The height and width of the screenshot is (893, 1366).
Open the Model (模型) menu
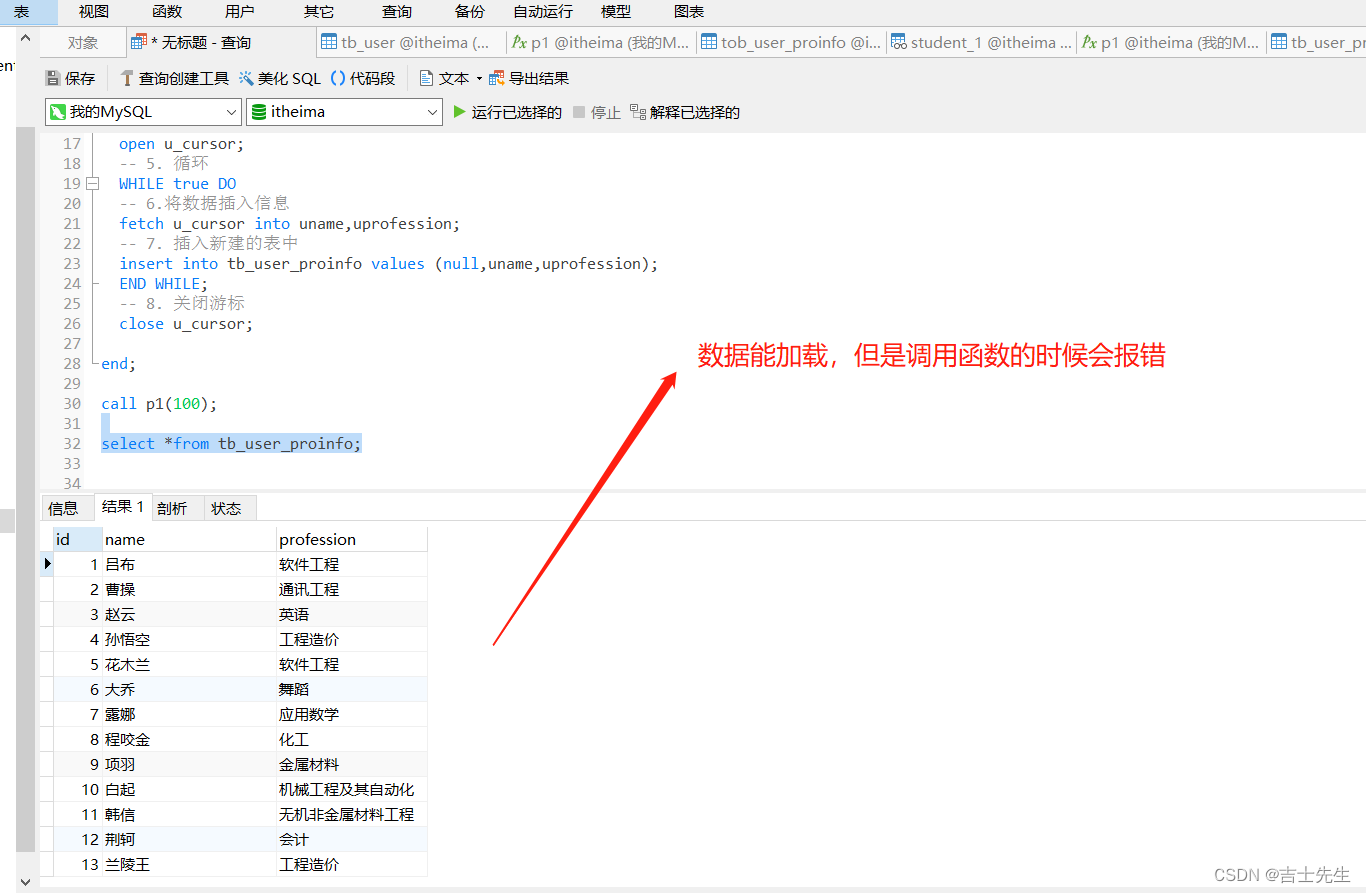[616, 12]
